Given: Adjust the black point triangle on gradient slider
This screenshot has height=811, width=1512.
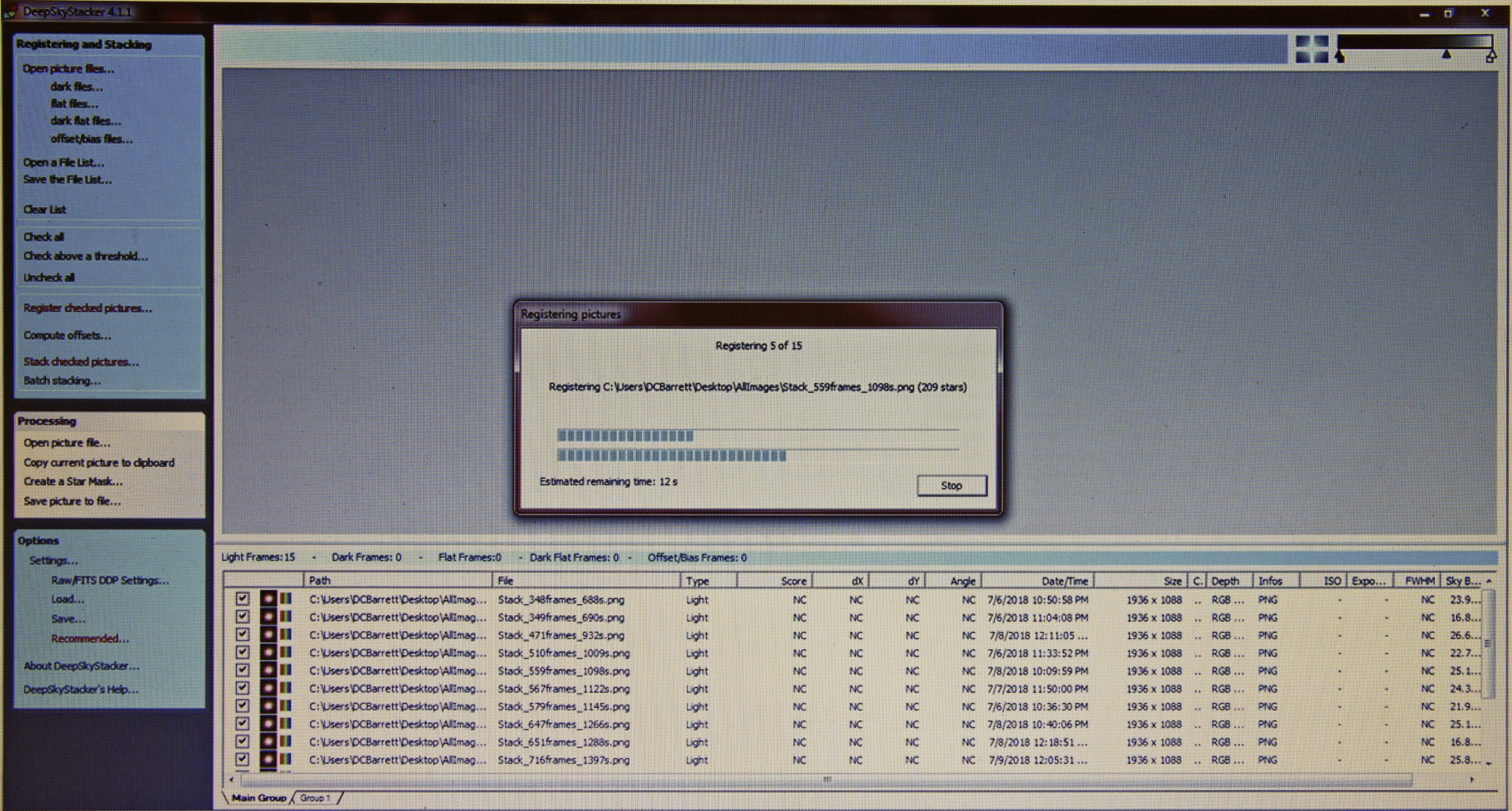Looking at the screenshot, I should [1340, 57].
